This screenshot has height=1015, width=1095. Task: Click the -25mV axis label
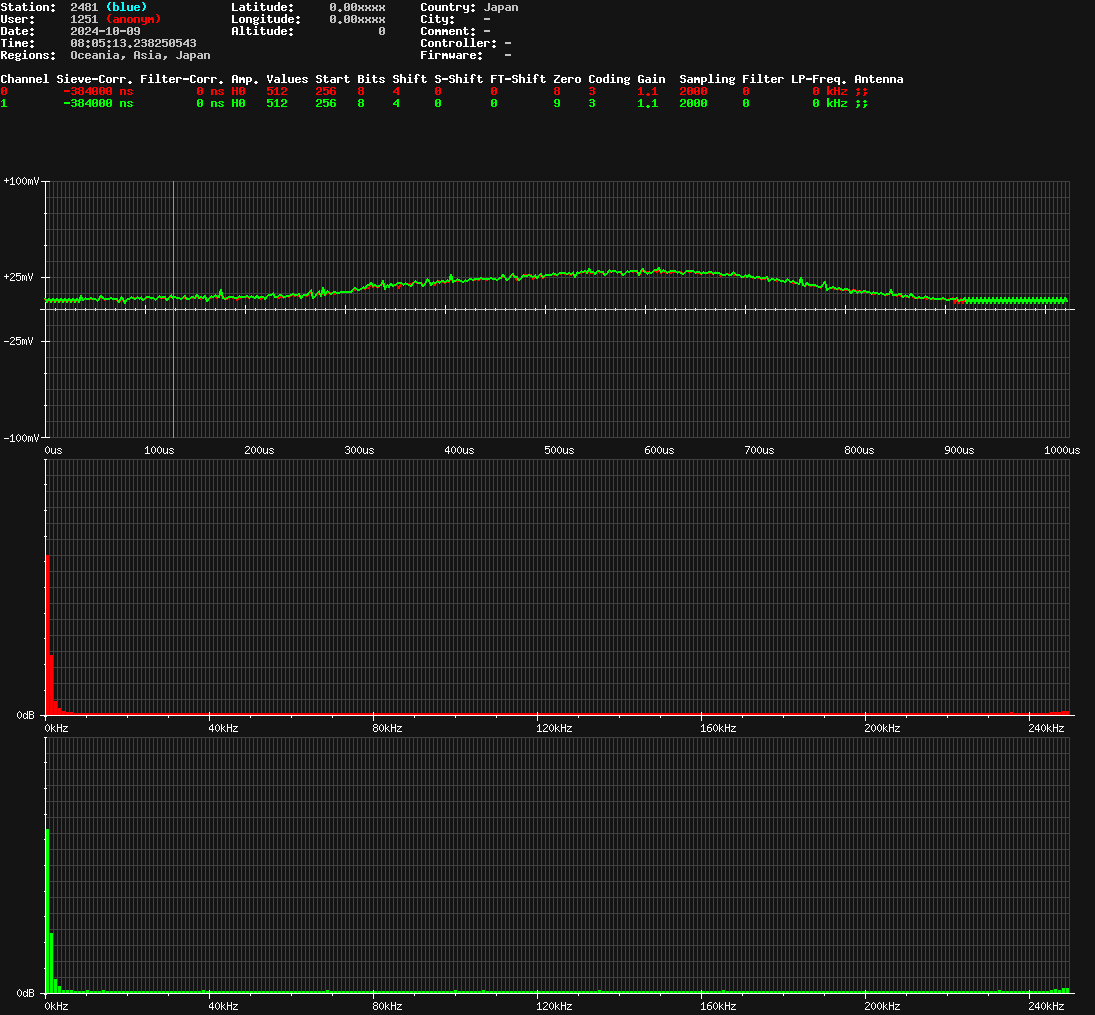click(x=18, y=341)
